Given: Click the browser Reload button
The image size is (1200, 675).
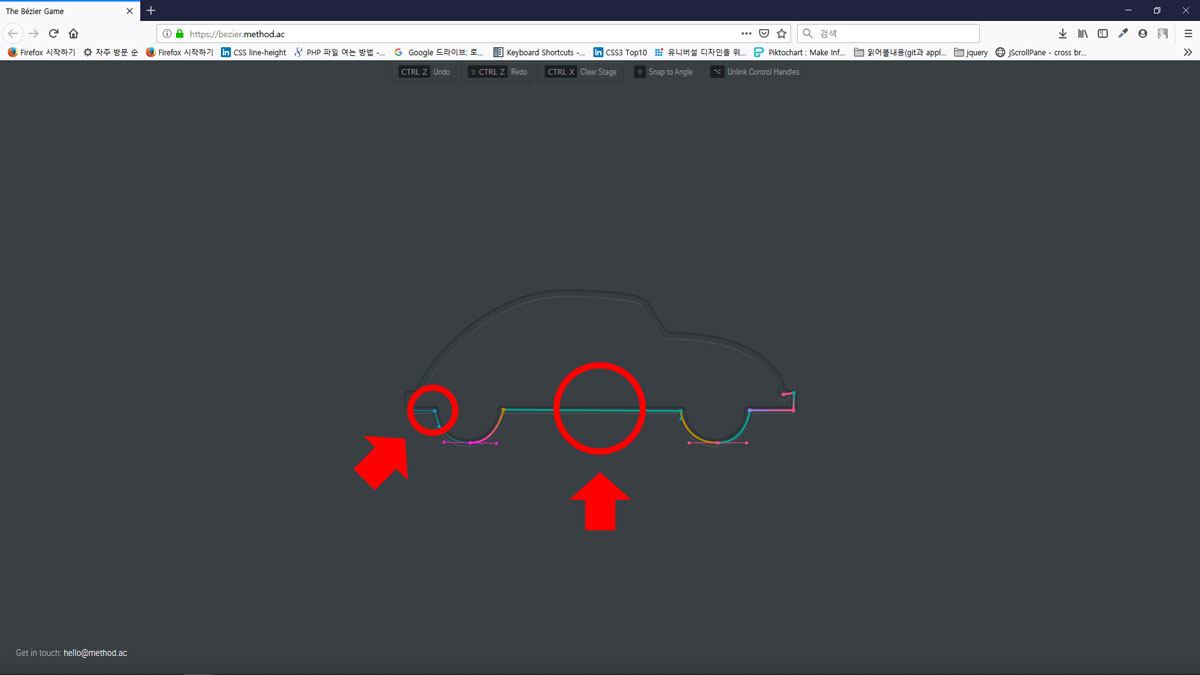Looking at the screenshot, I should (x=53, y=33).
